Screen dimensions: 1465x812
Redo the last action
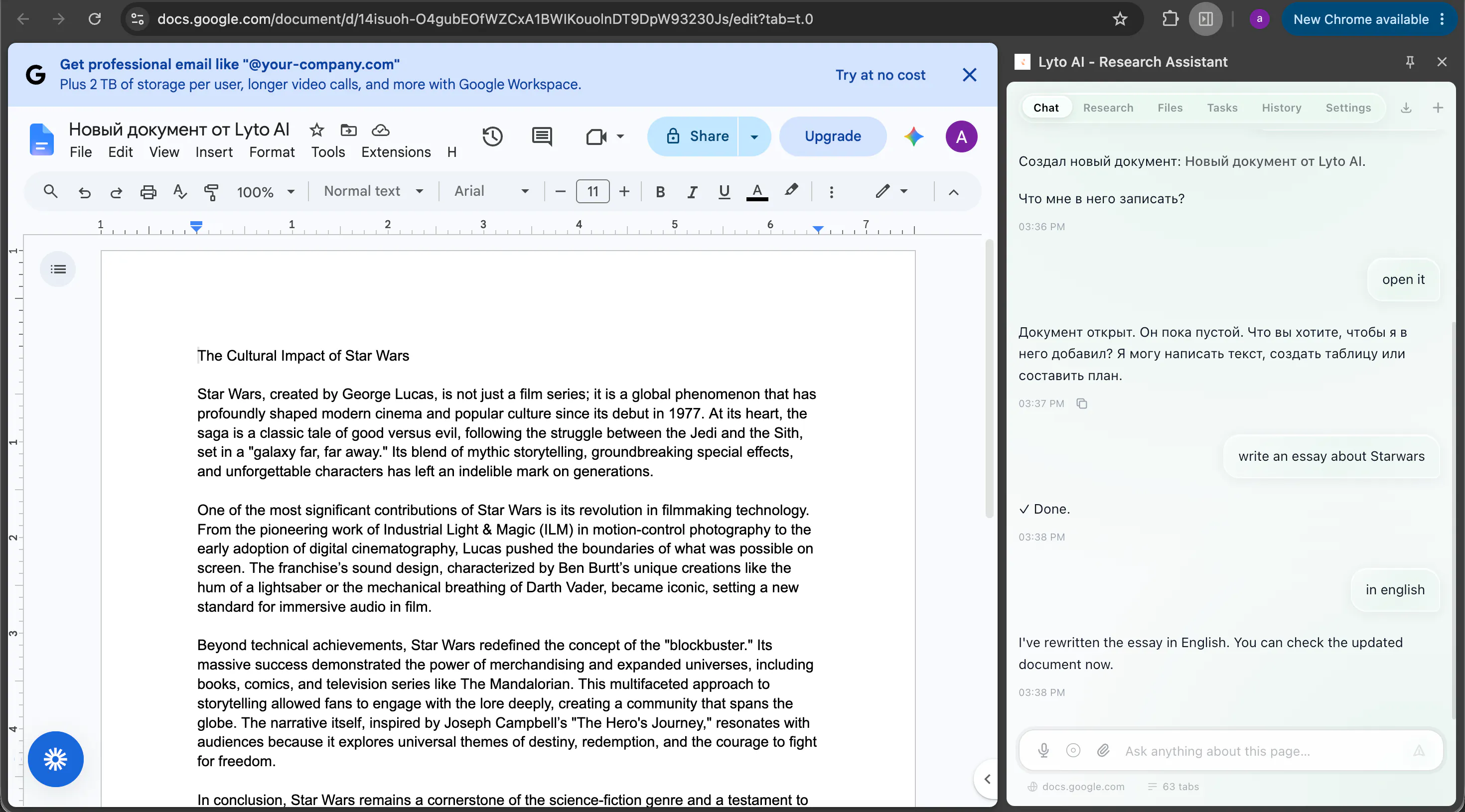[x=116, y=192]
